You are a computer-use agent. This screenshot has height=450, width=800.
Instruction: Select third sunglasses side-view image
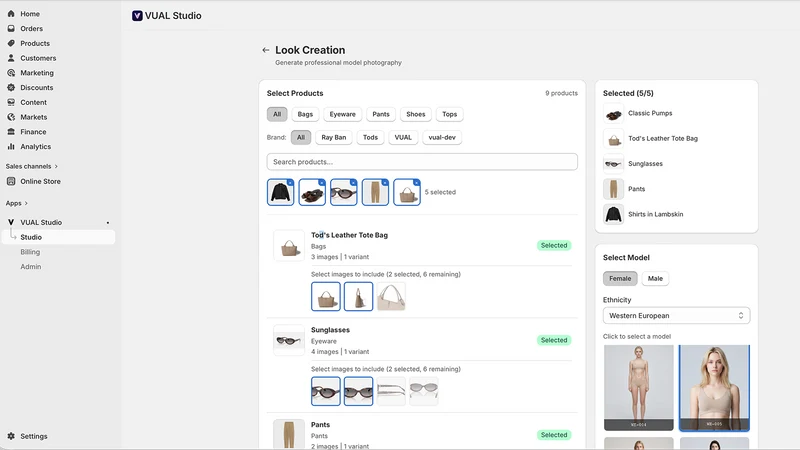coord(391,391)
